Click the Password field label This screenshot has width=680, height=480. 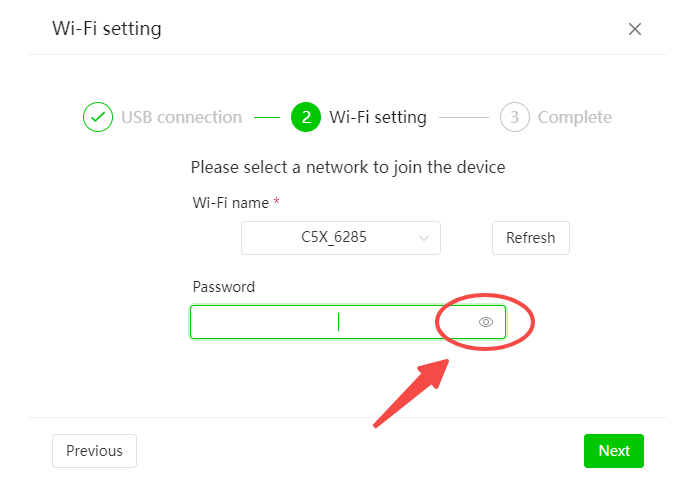coord(224,287)
